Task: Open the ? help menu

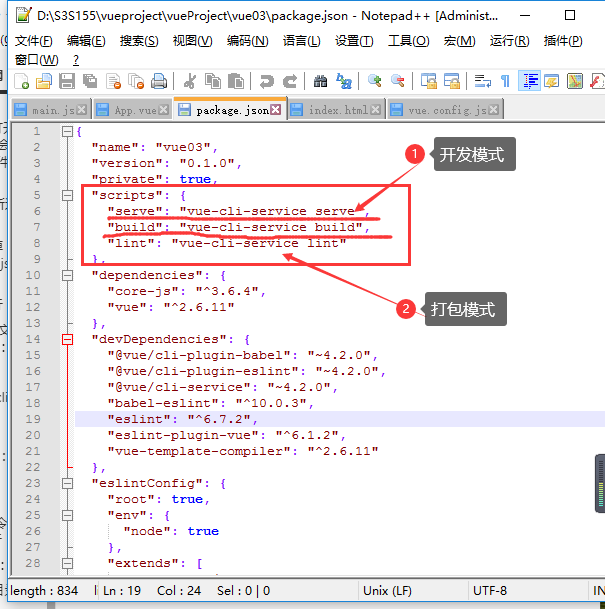Action: (x=76, y=60)
